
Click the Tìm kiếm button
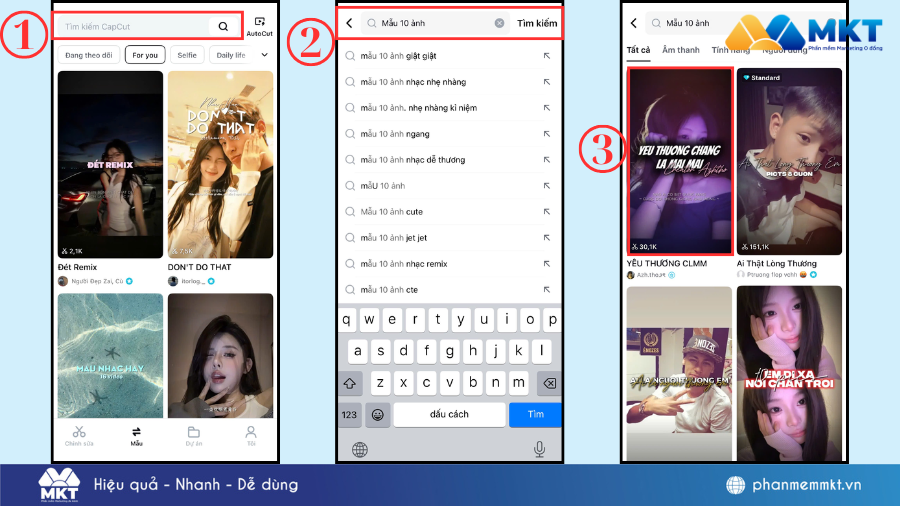point(537,23)
